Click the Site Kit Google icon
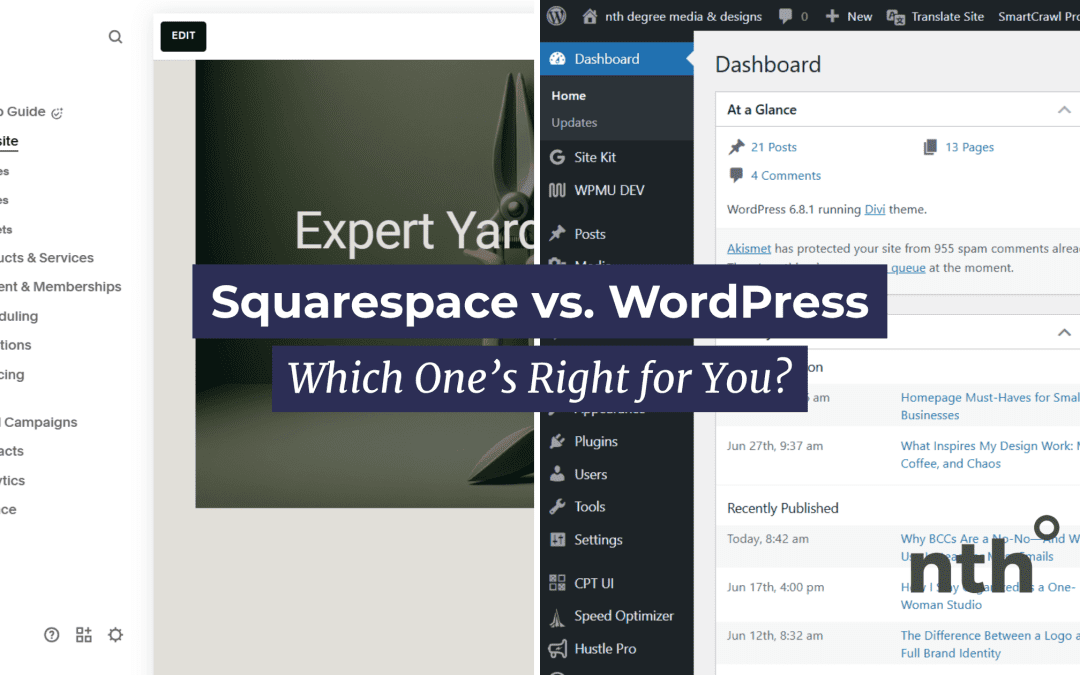This screenshot has width=1080, height=675. point(557,157)
